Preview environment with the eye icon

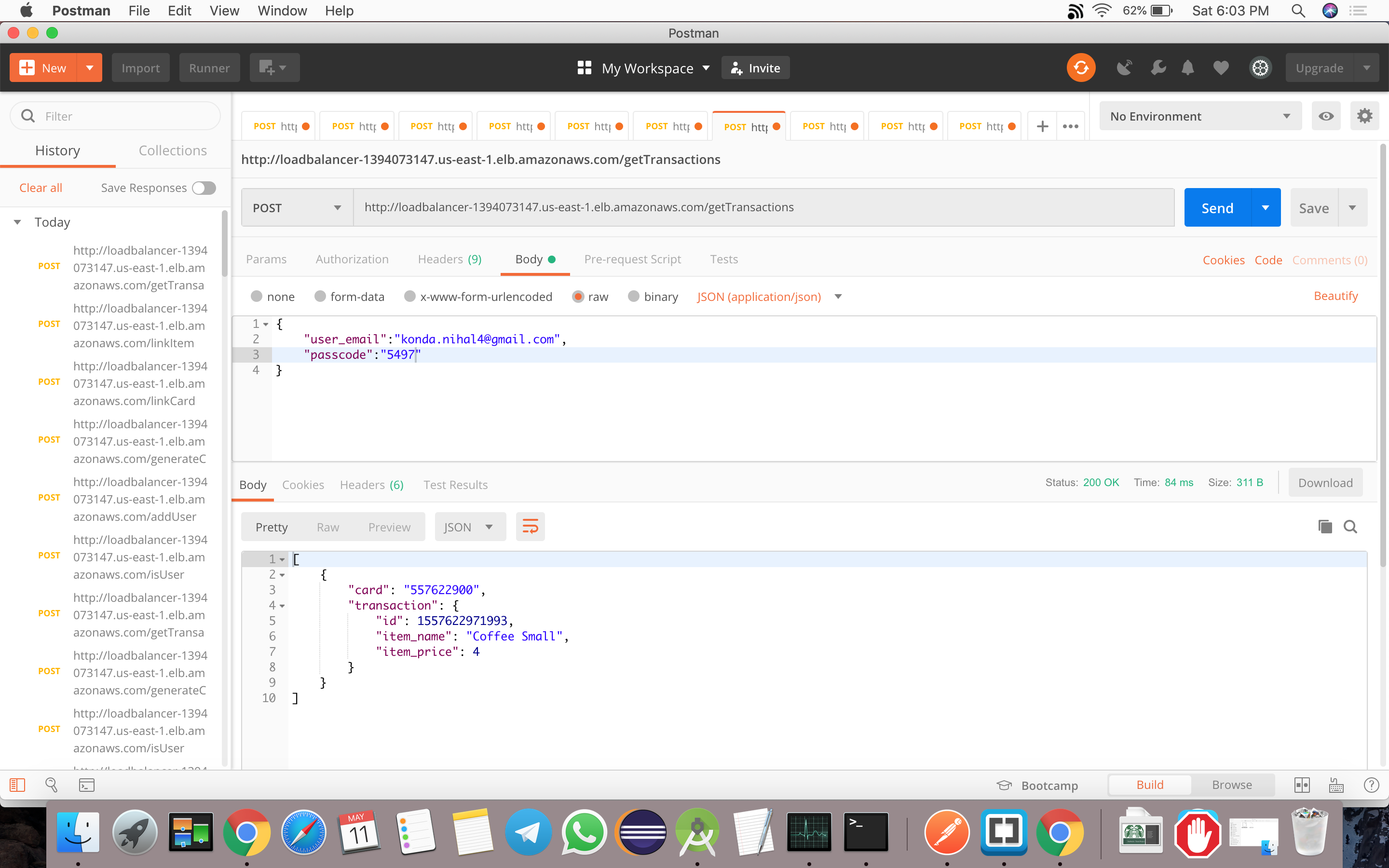point(1326,115)
